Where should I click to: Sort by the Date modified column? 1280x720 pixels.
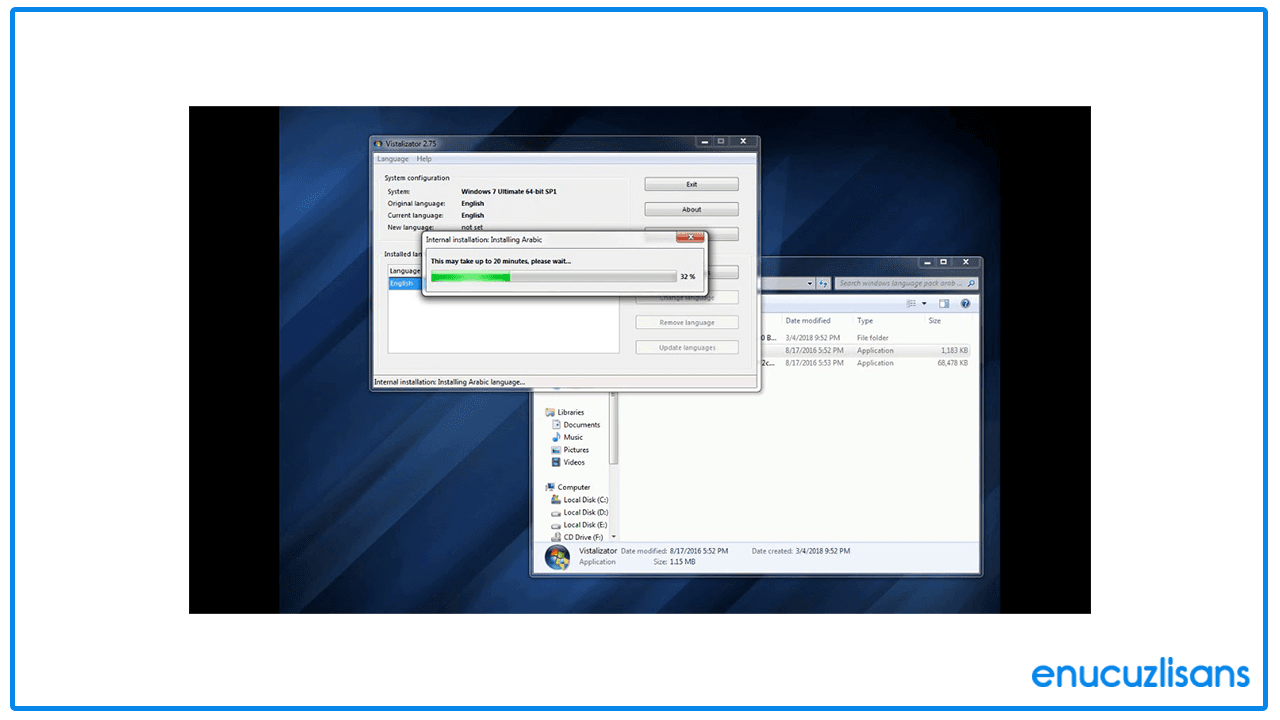[x=808, y=321]
